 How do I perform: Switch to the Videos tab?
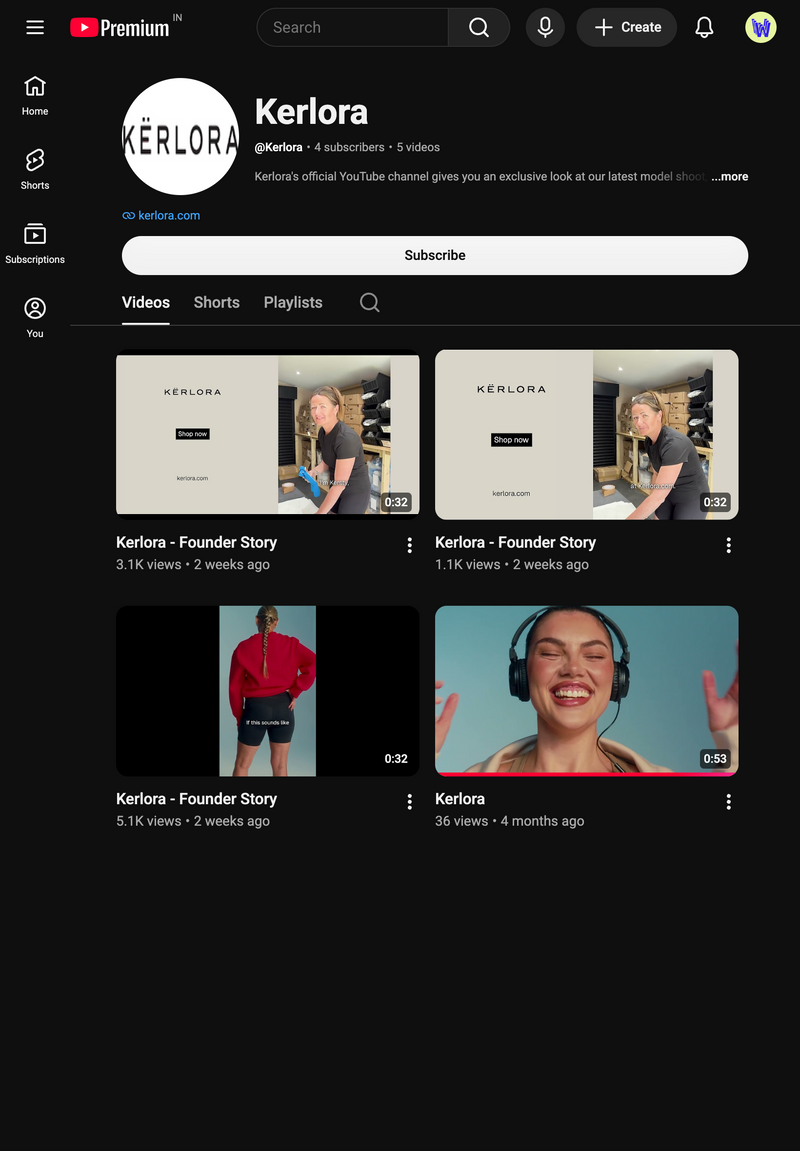tap(145, 302)
